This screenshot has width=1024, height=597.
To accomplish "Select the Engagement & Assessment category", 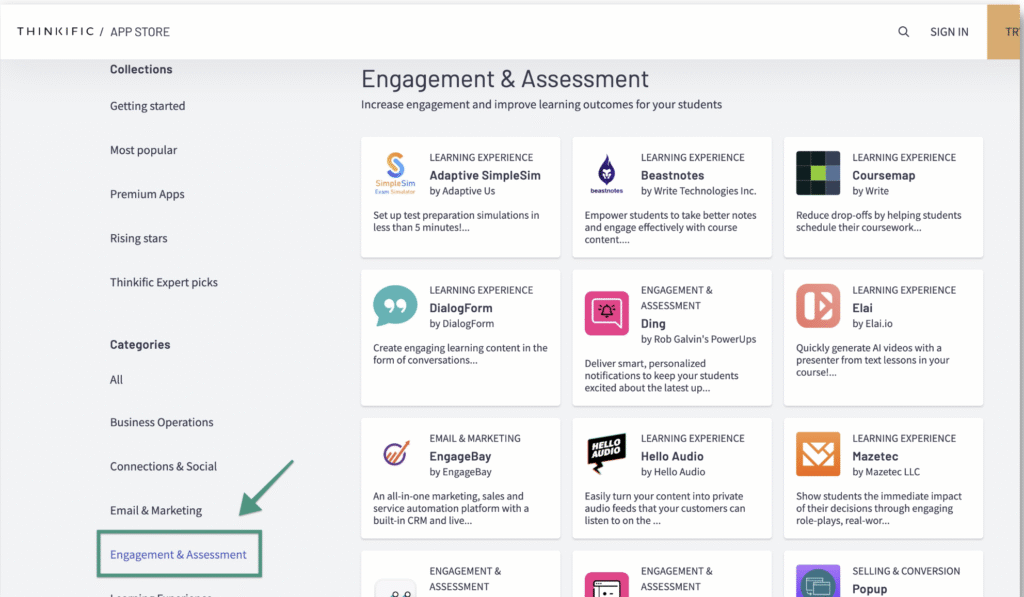I will (x=178, y=555).
